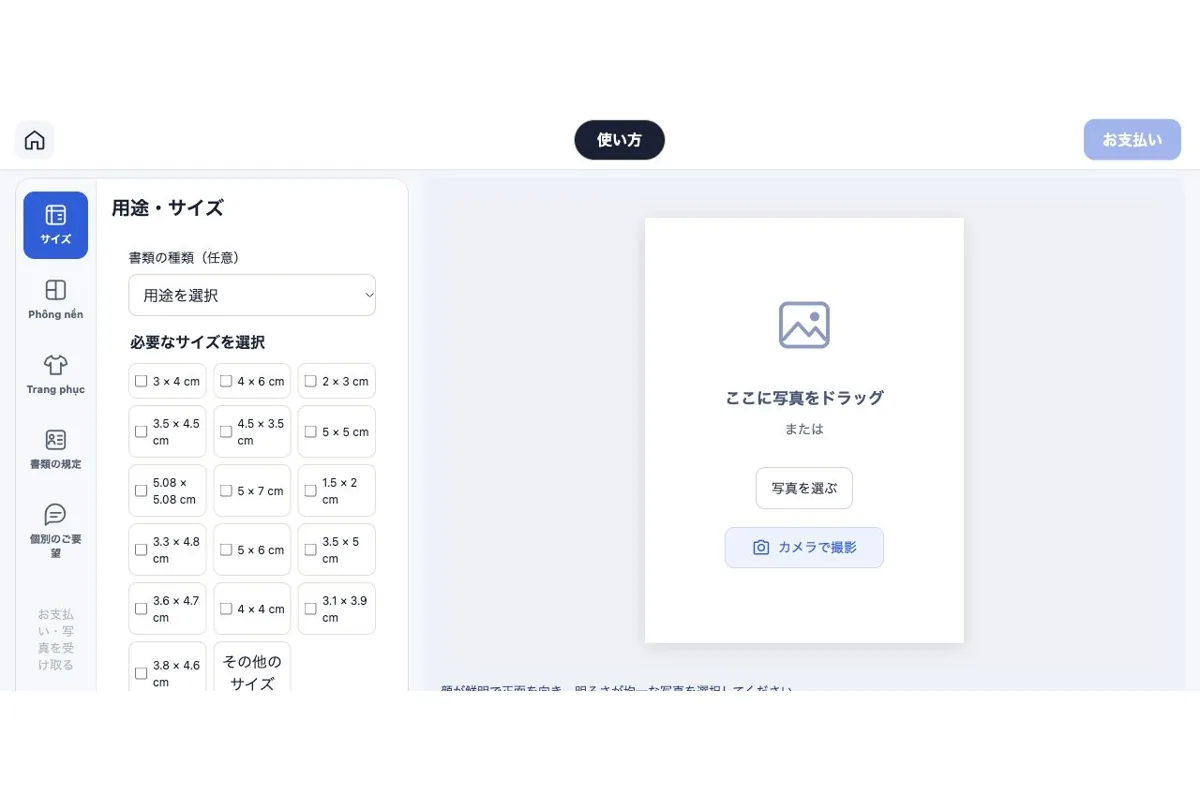Open the お支払い・写真を受け取る sidebar step

coord(56,639)
